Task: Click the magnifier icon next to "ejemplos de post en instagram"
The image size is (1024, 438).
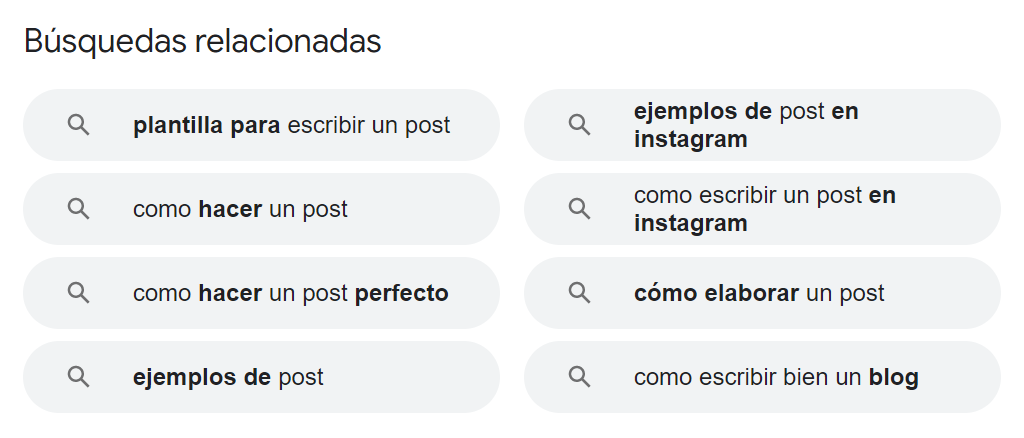Action: [579, 125]
